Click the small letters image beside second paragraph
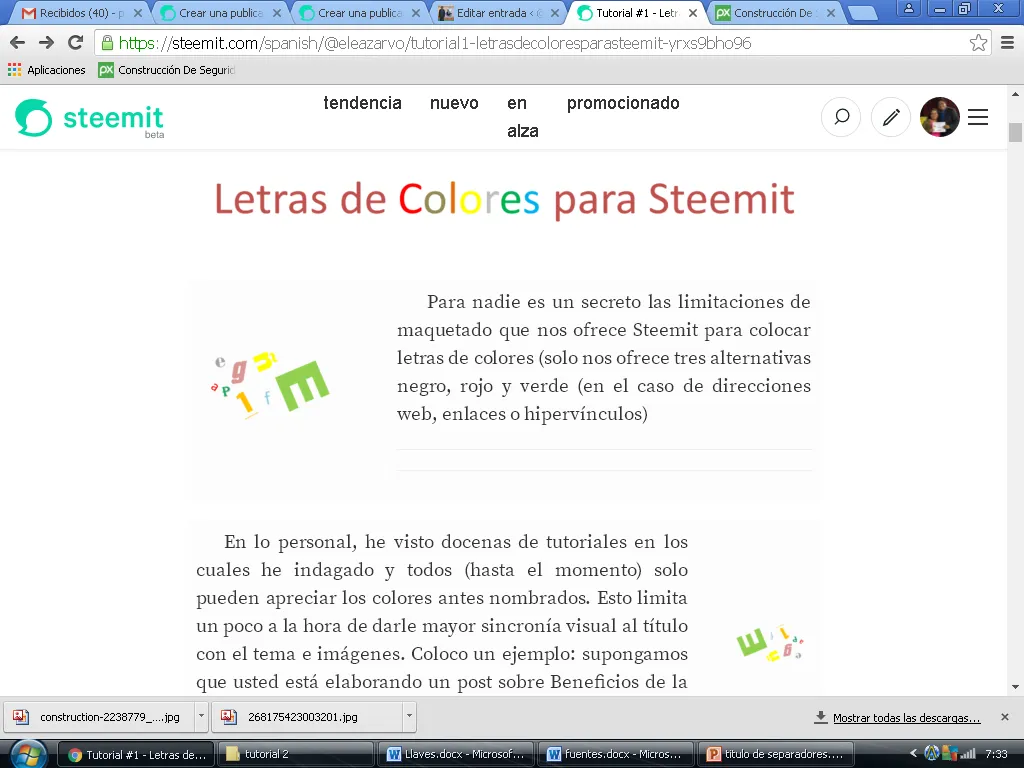Screen dimensions: 1024x768 770,644
